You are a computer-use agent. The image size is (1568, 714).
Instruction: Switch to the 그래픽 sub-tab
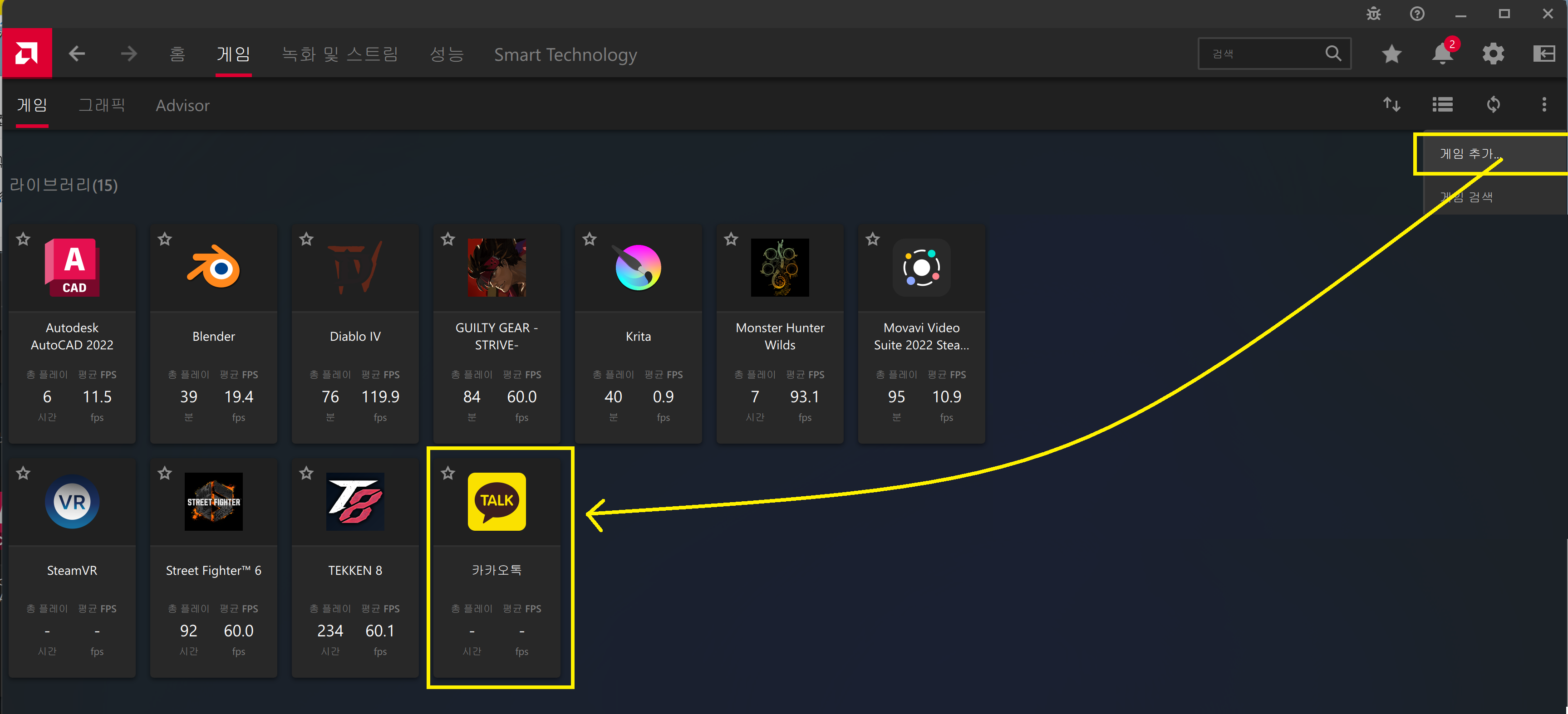click(102, 105)
